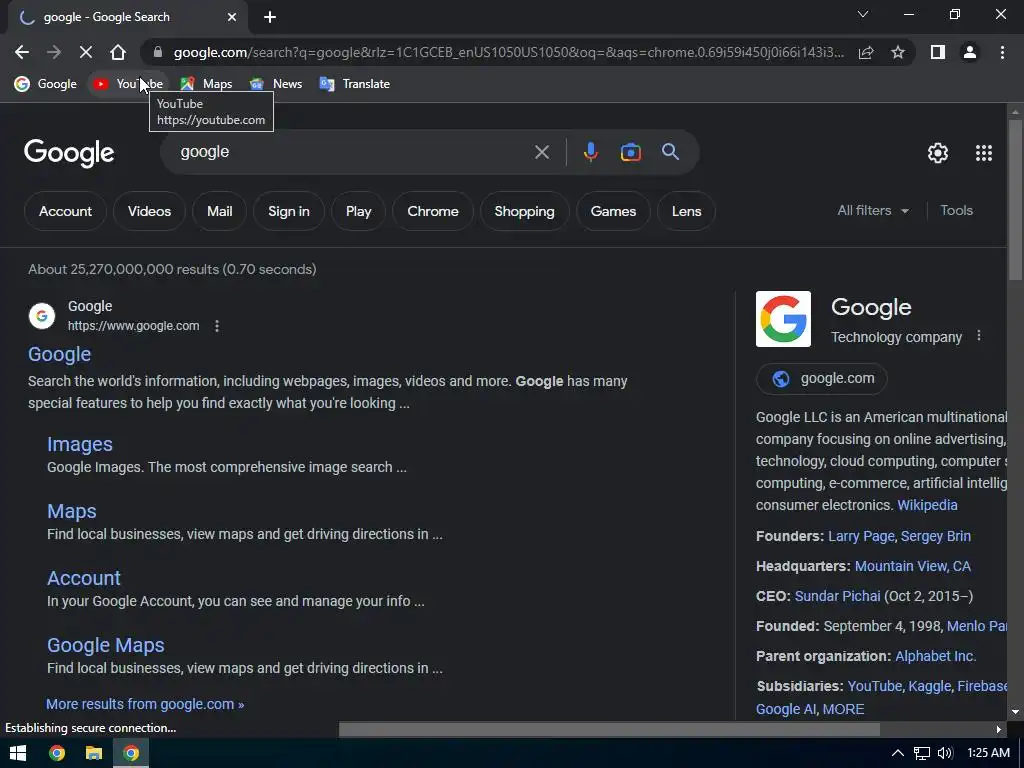Open the volume speaker tray icon
This screenshot has width=1024, height=768.
pyautogui.click(x=945, y=753)
